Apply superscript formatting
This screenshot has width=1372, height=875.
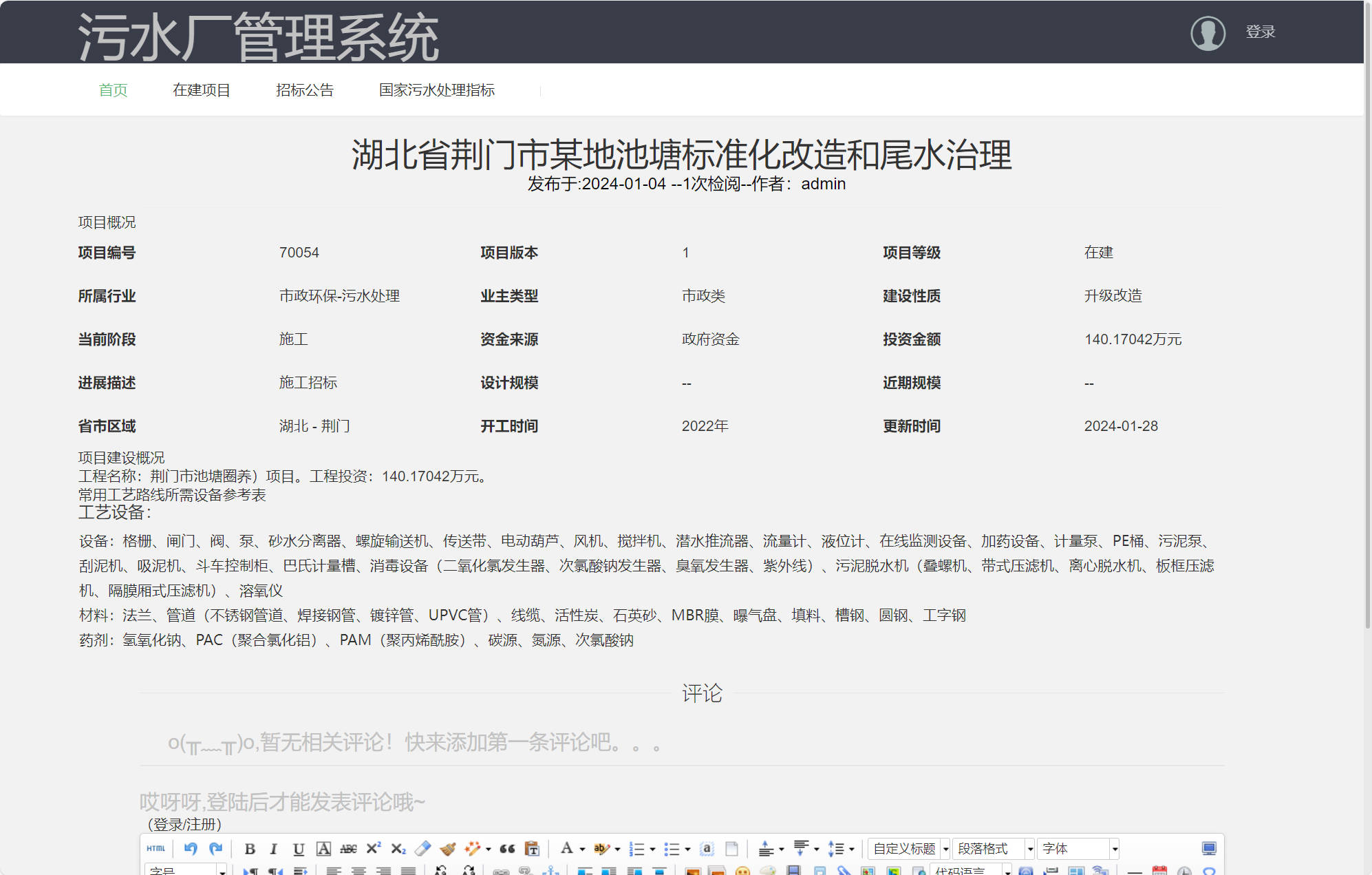pos(374,848)
